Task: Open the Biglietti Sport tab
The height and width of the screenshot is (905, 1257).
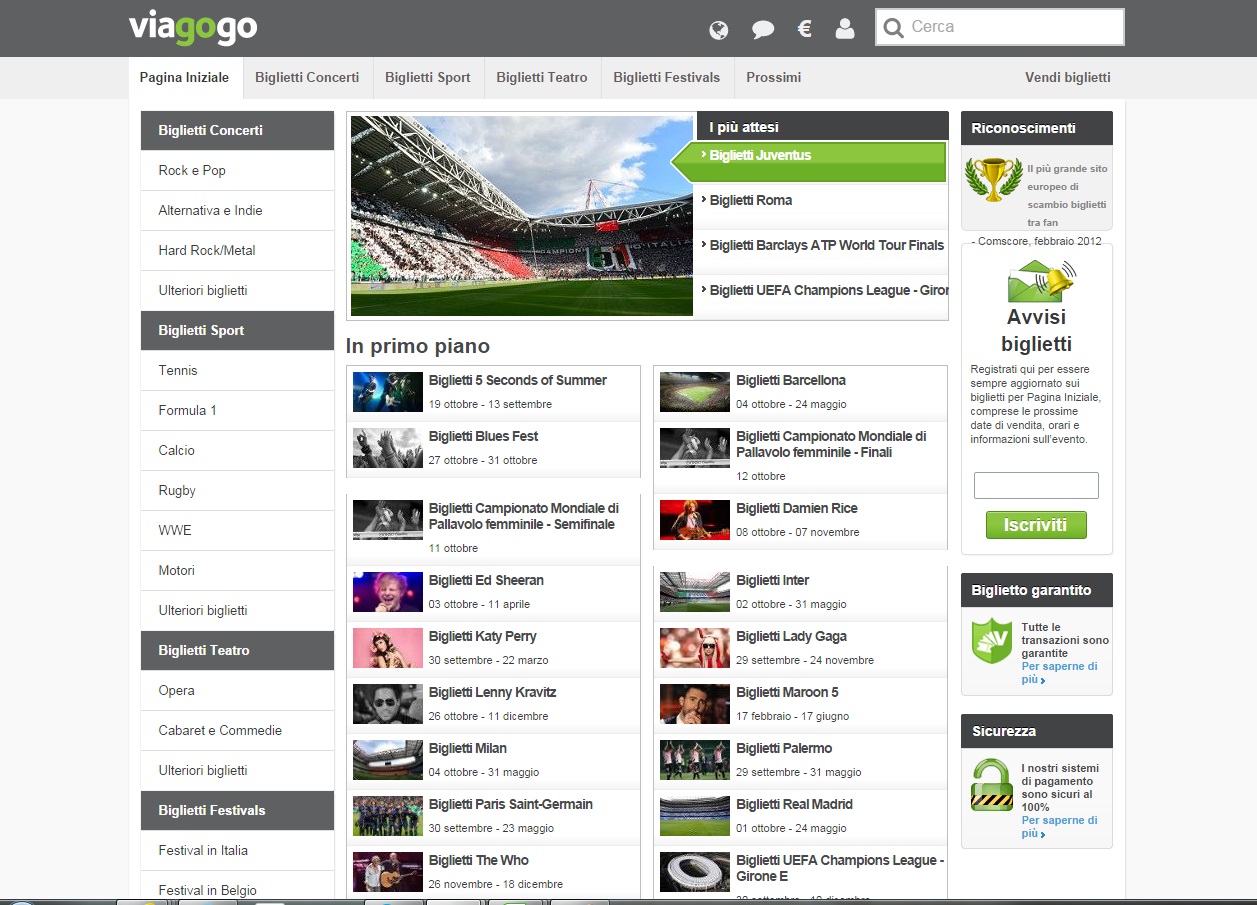Action: pos(428,77)
